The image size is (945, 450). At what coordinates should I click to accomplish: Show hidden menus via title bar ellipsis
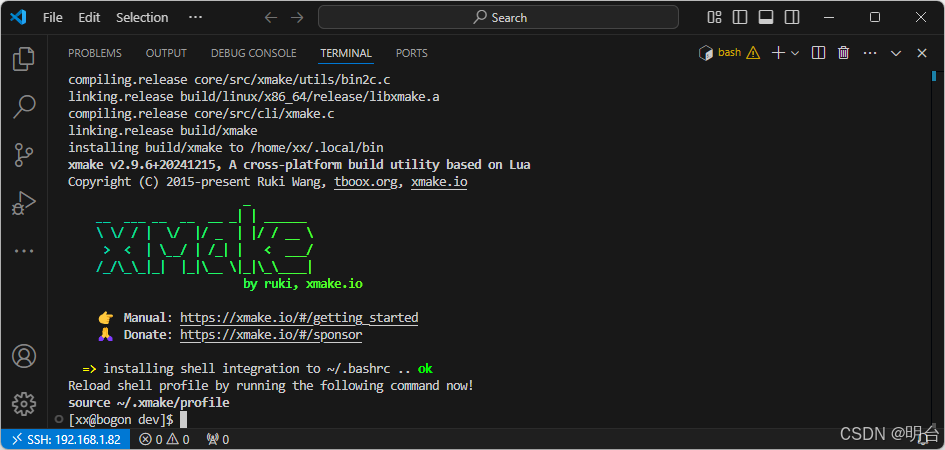[x=195, y=17]
